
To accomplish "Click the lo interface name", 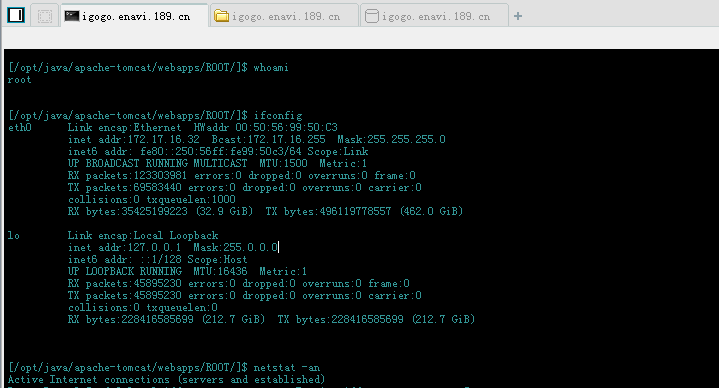I will 14,236.
